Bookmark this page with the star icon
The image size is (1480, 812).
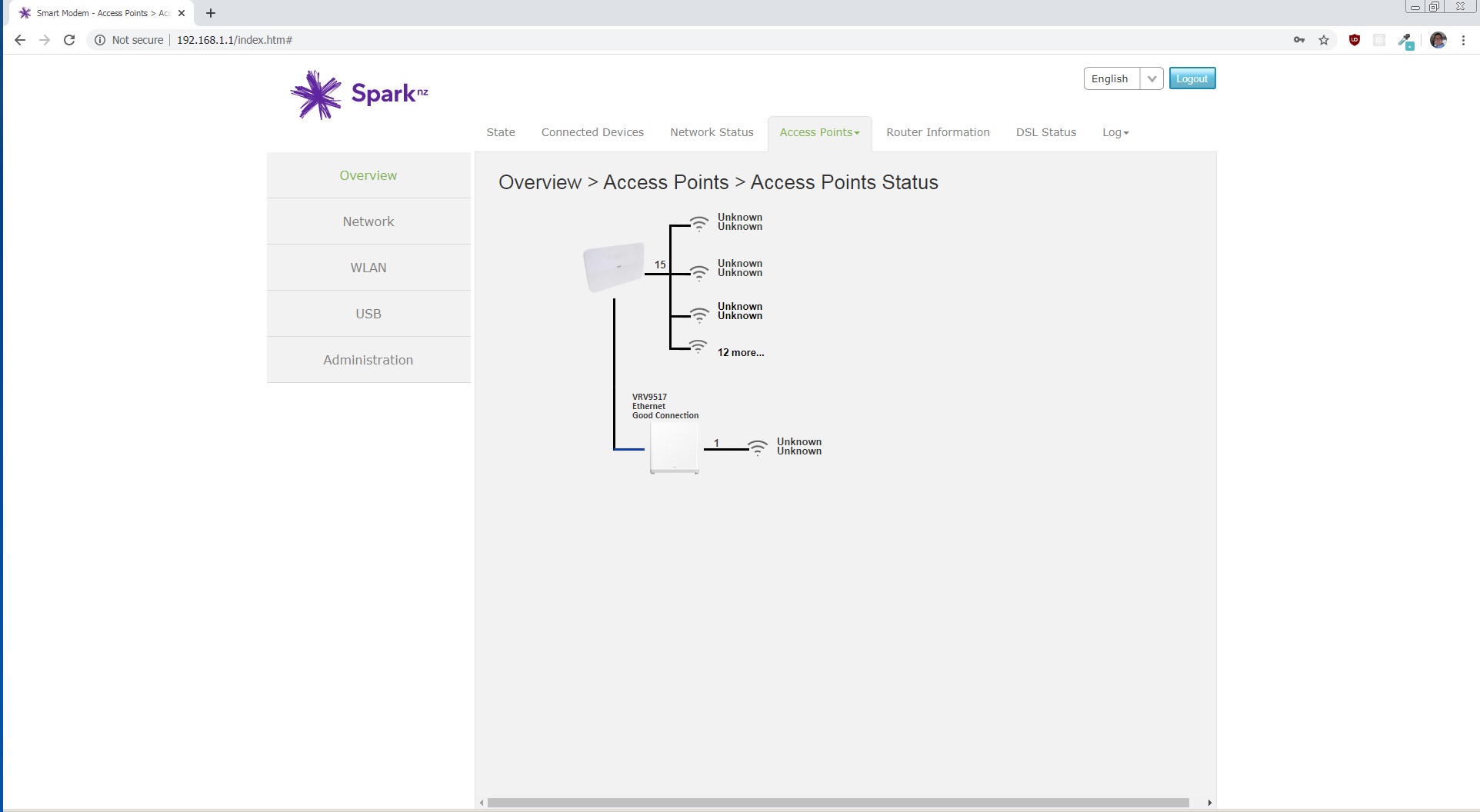tap(1324, 40)
